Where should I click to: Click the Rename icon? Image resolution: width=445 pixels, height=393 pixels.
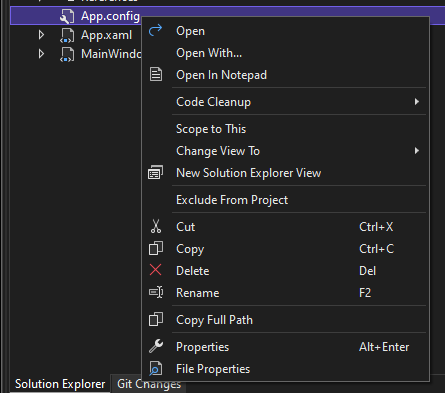156,292
